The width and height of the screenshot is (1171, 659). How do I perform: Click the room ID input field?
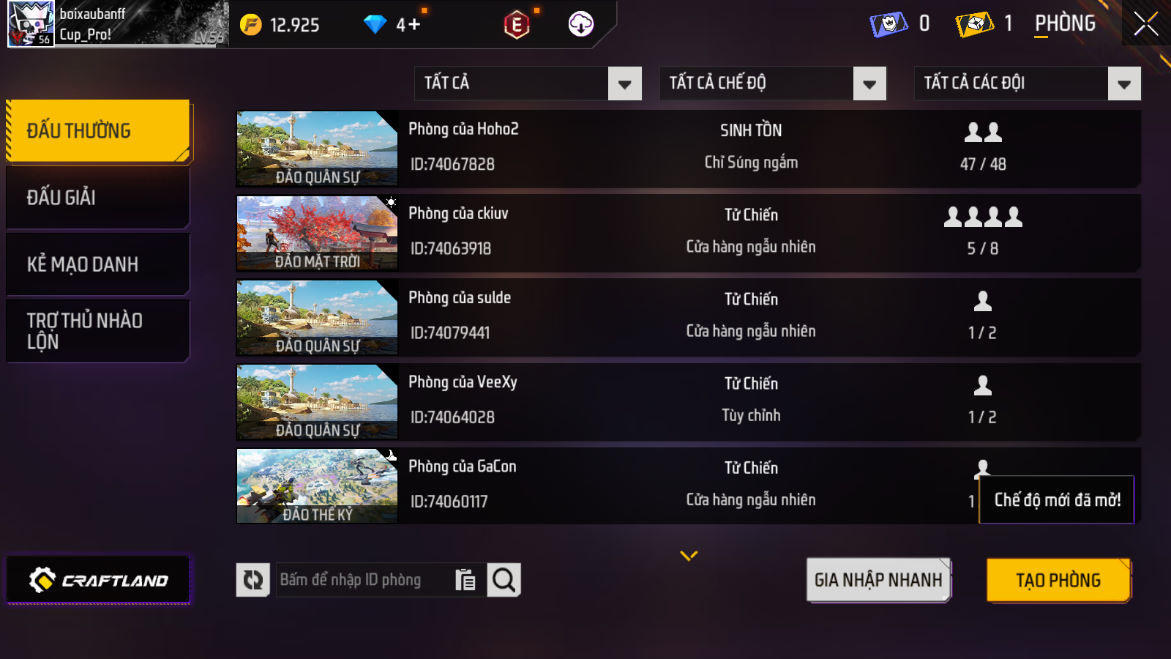364,580
